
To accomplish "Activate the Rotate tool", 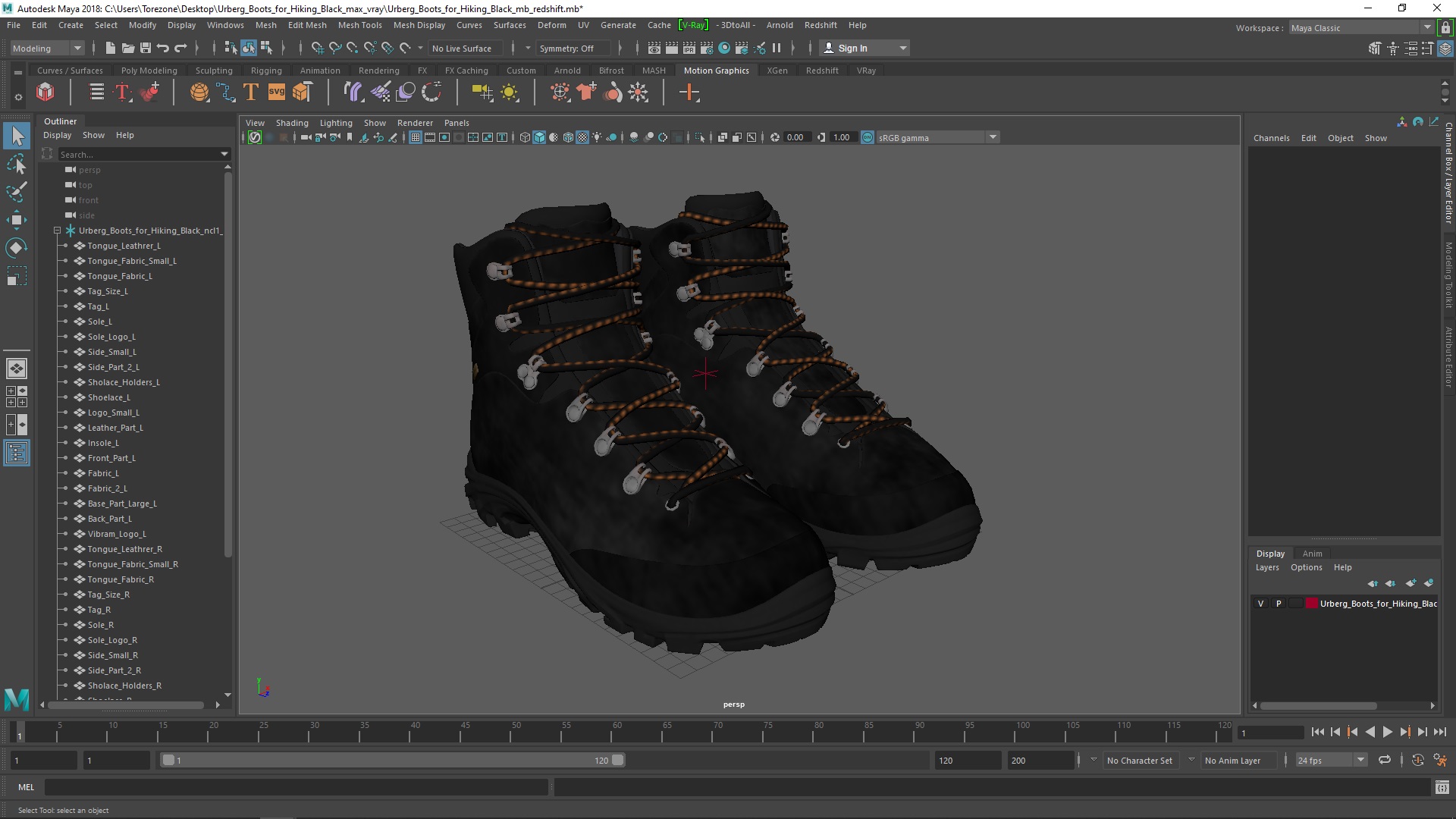I will tap(17, 248).
